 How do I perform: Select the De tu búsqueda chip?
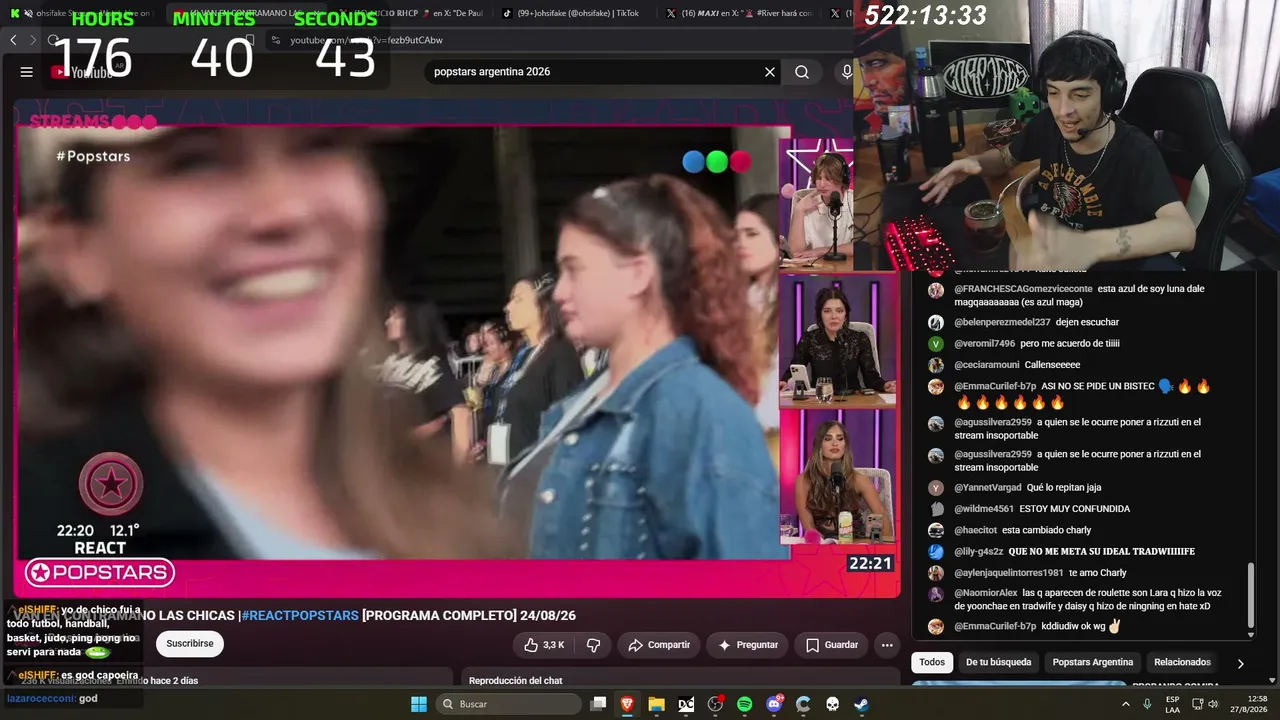pos(998,662)
